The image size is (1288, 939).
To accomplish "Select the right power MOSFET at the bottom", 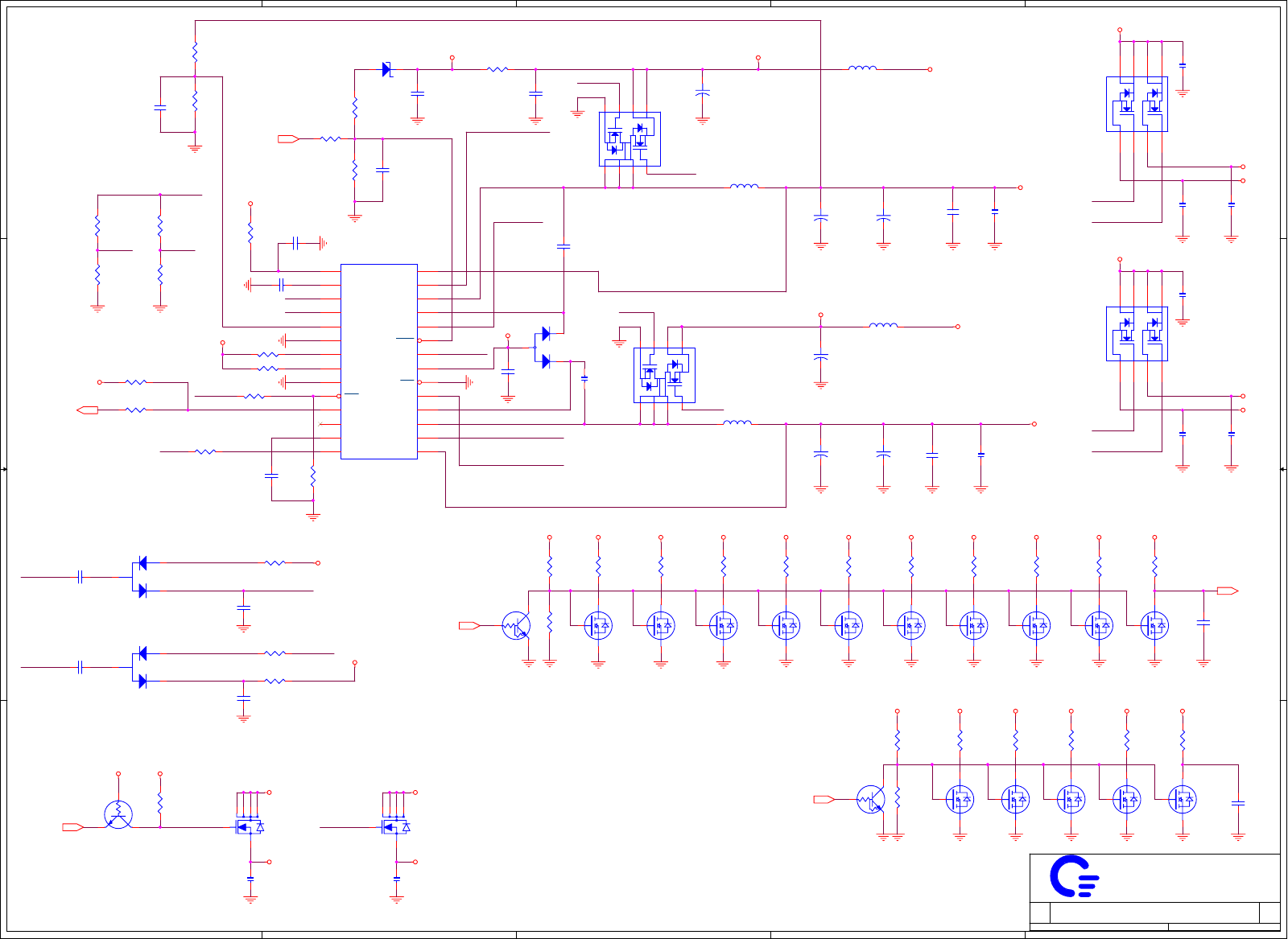I will (x=396, y=827).
